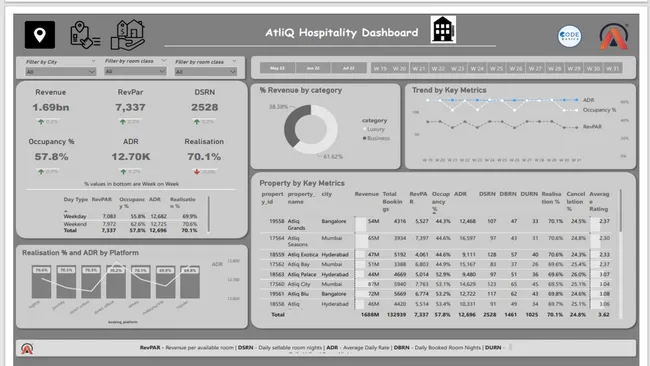
Task: Click green up arrow under RevPar
Action: tap(123, 122)
